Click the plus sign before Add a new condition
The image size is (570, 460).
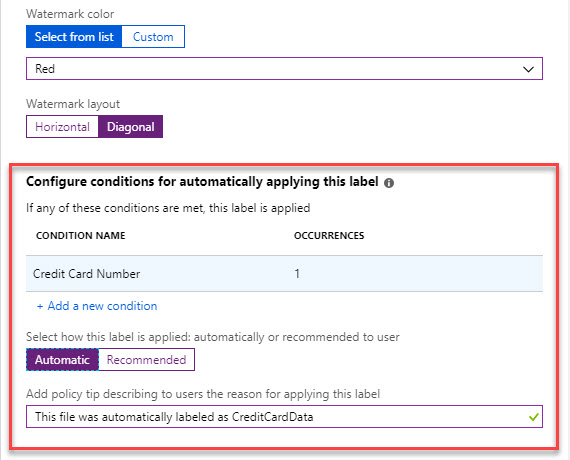point(40,306)
